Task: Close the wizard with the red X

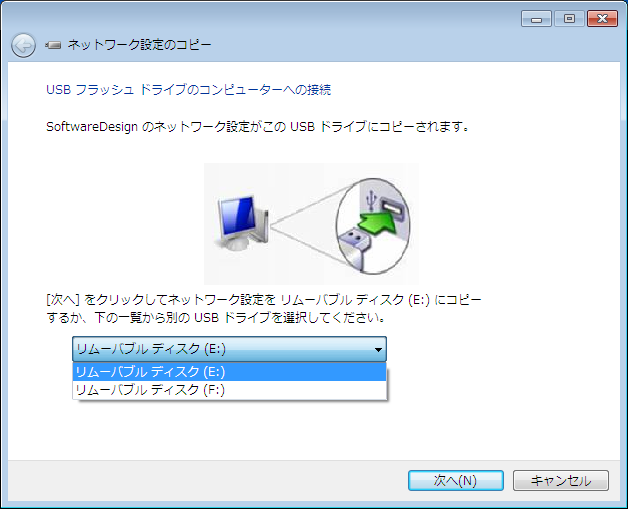Action: [x=602, y=19]
